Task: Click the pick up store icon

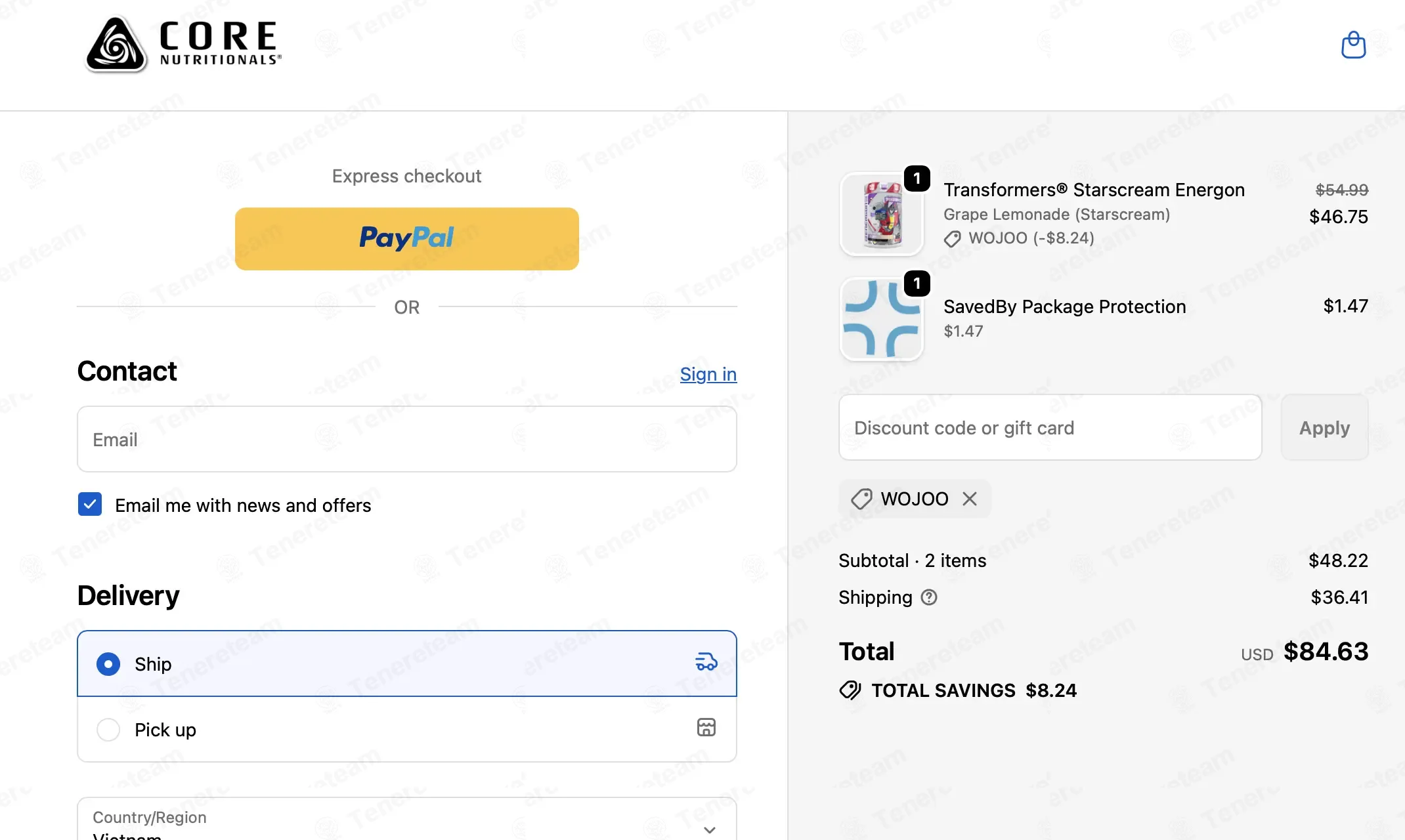Action: coord(706,727)
